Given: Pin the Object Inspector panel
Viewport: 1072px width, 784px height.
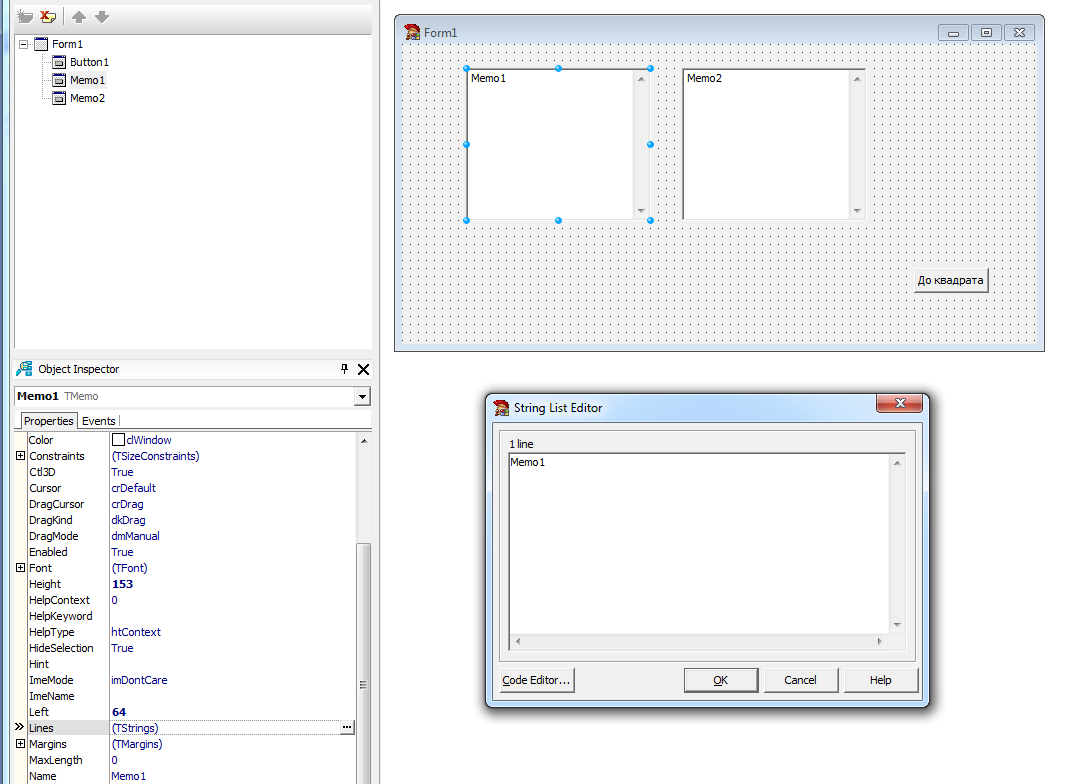Looking at the screenshot, I should tap(344, 369).
